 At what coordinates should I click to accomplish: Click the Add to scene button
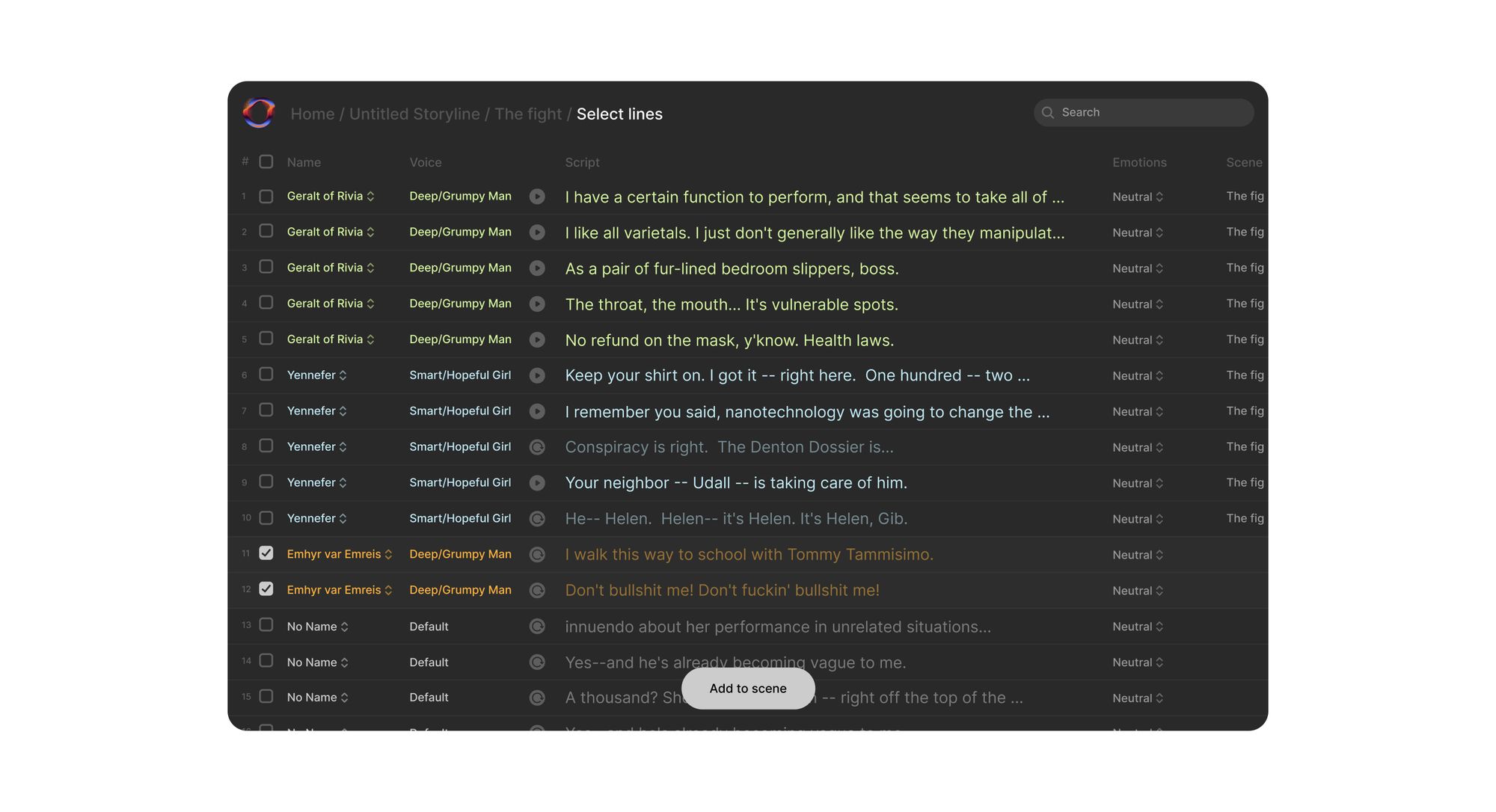(x=748, y=689)
